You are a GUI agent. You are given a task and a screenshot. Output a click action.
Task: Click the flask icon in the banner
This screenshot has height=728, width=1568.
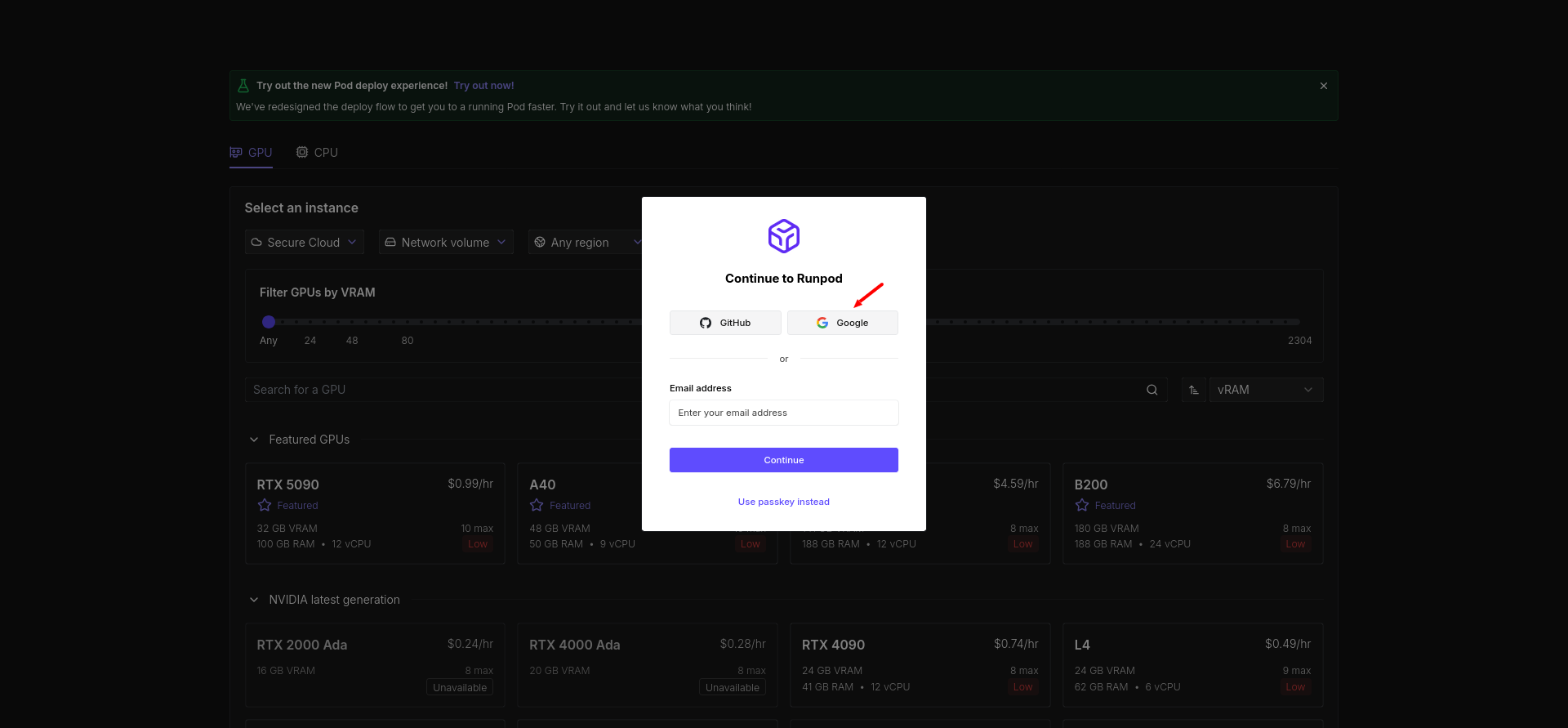click(243, 86)
